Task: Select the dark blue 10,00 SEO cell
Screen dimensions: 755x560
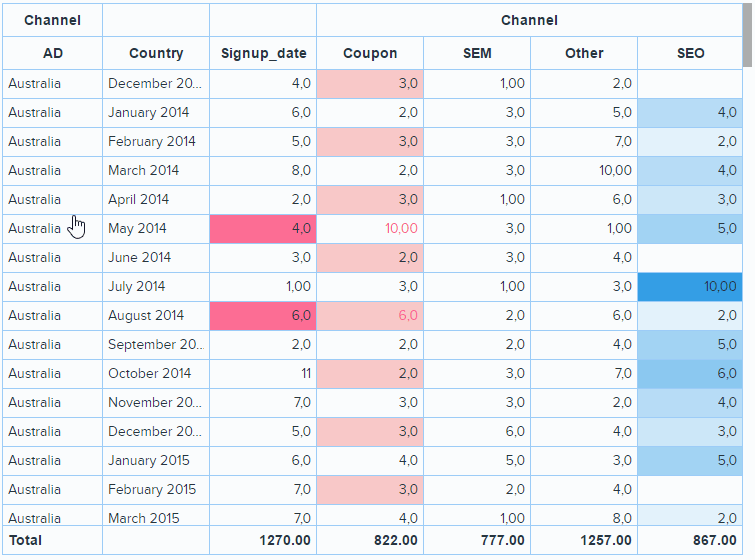Action: coord(690,286)
